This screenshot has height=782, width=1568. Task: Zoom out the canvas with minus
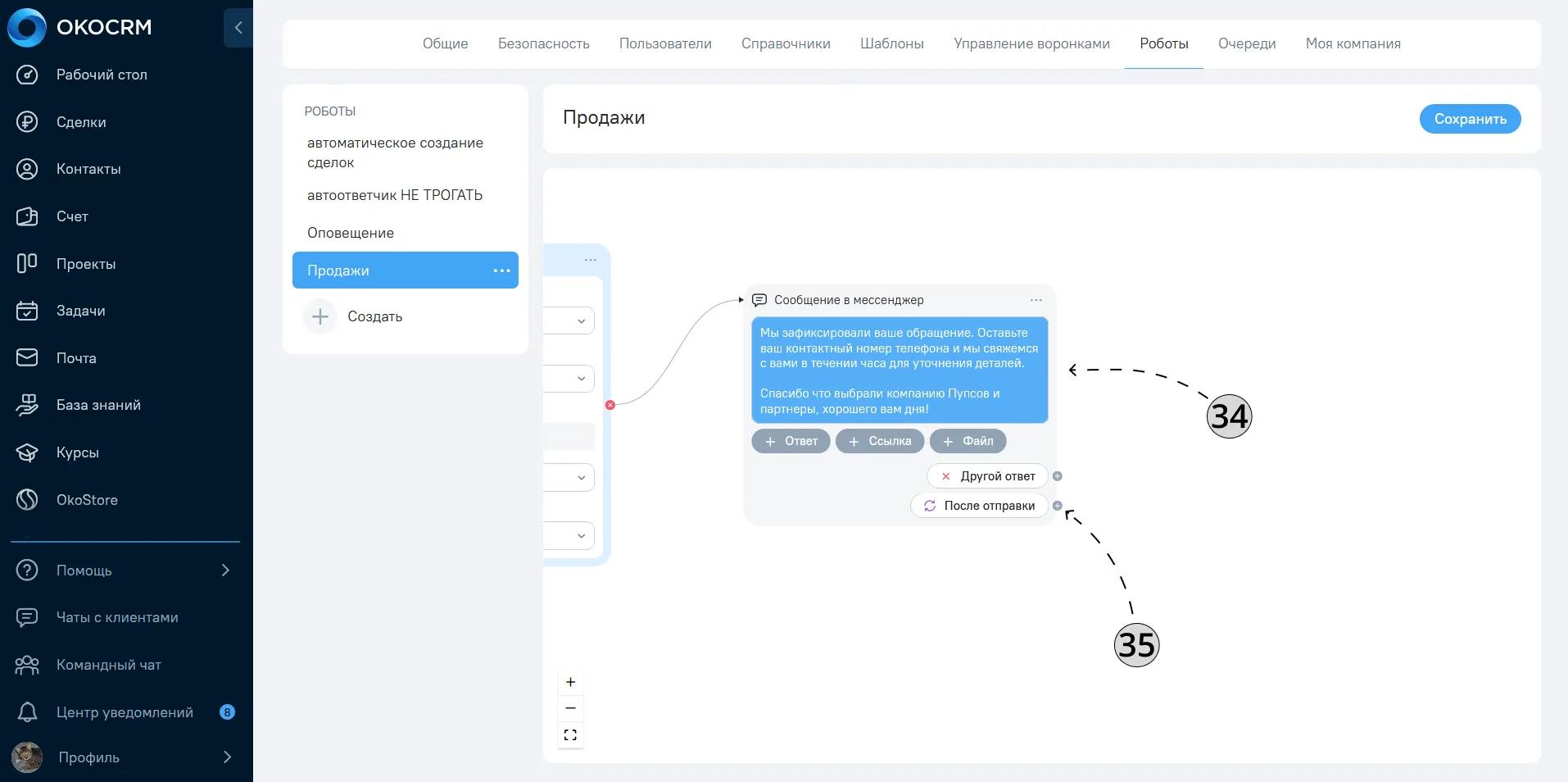571,708
